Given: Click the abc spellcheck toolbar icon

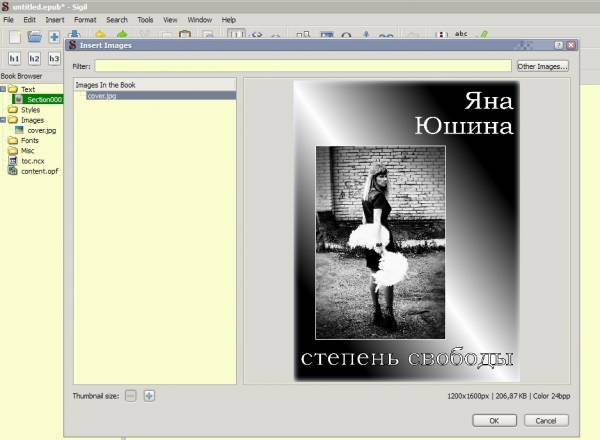Looking at the screenshot, I should click(461, 34).
